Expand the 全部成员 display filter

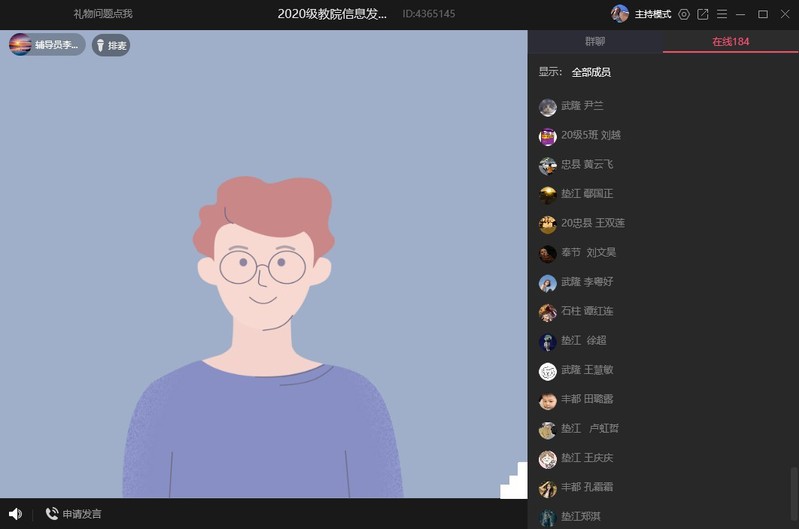[x=590, y=72]
